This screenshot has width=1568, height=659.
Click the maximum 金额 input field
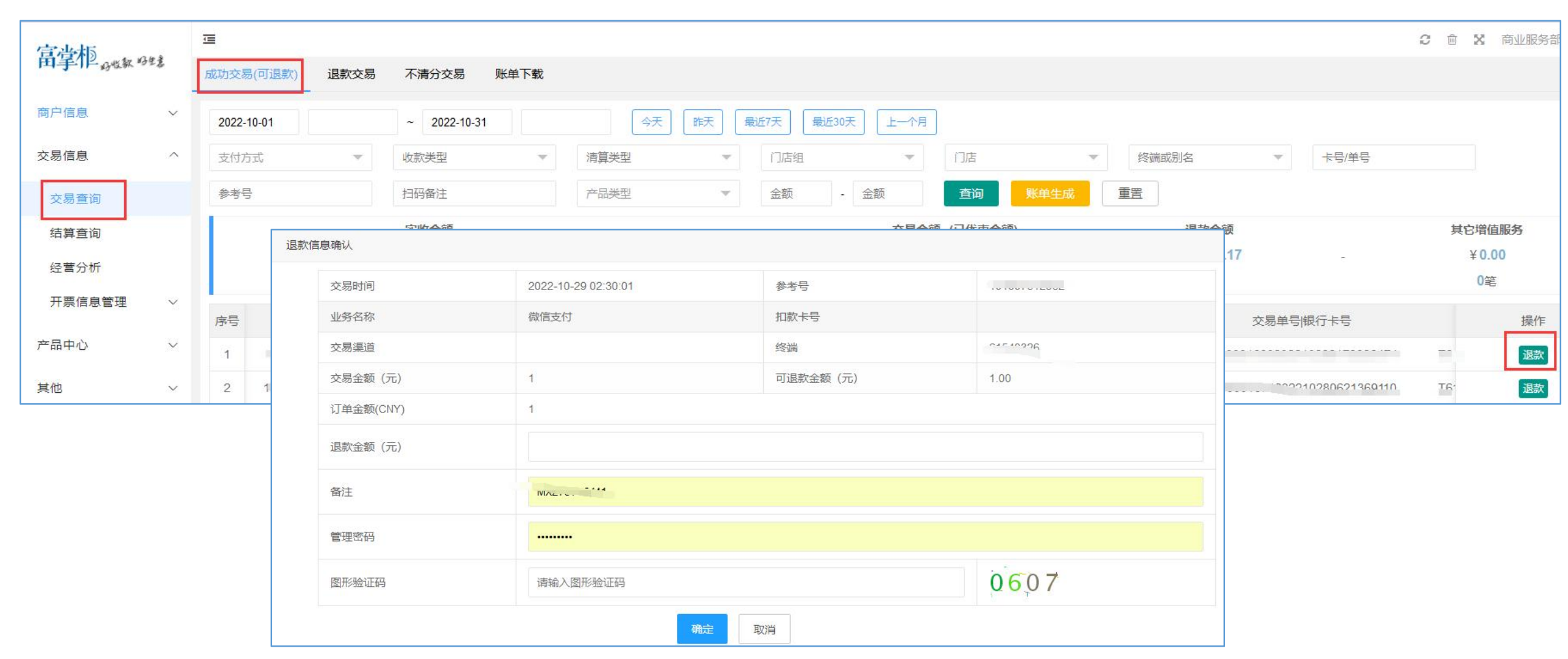pyautogui.click(x=887, y=194)
